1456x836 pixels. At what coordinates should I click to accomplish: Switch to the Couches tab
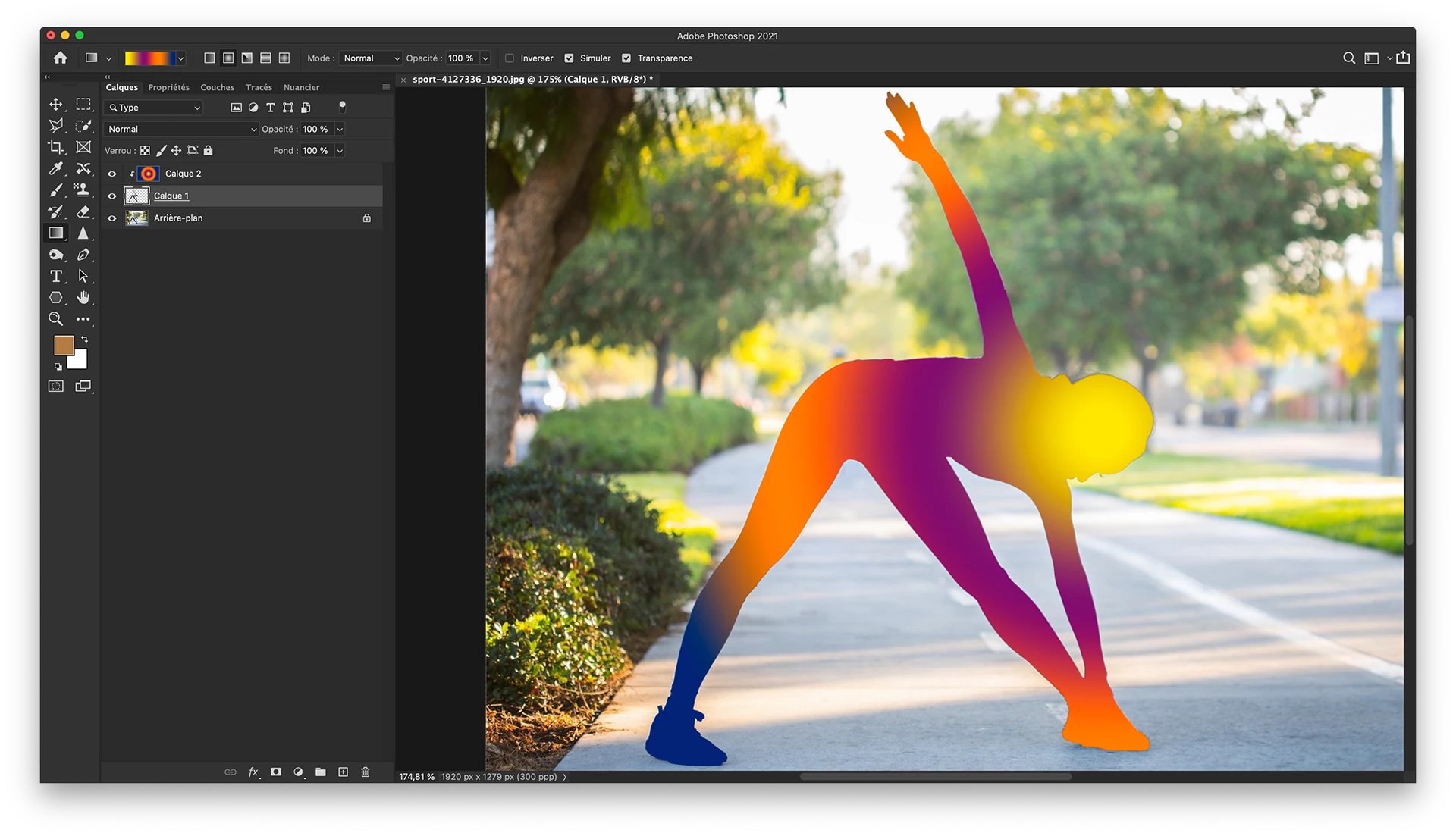[x=217, y=87]
